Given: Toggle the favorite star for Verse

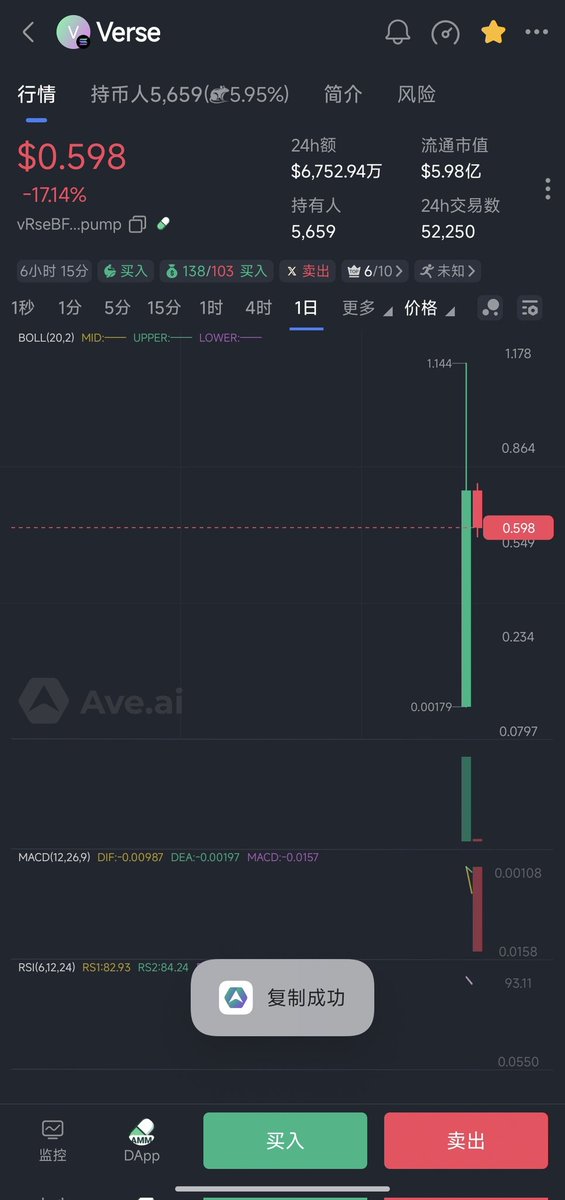Looking at the screenshot, I should (493, 32).
